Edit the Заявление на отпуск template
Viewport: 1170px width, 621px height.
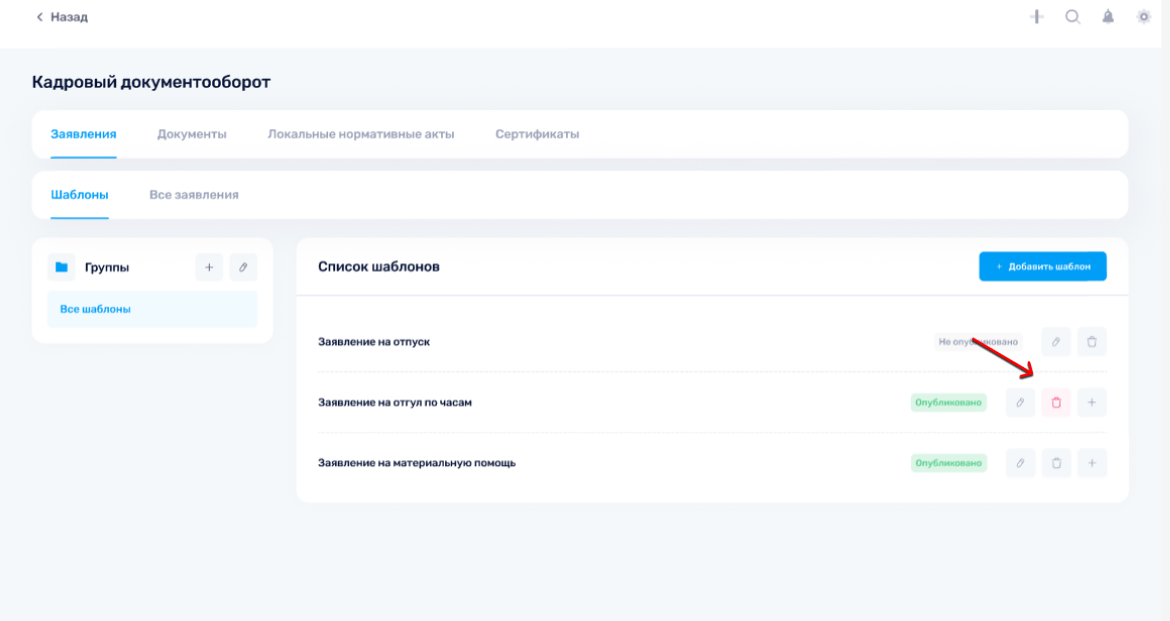click(x=1056, y=342)
